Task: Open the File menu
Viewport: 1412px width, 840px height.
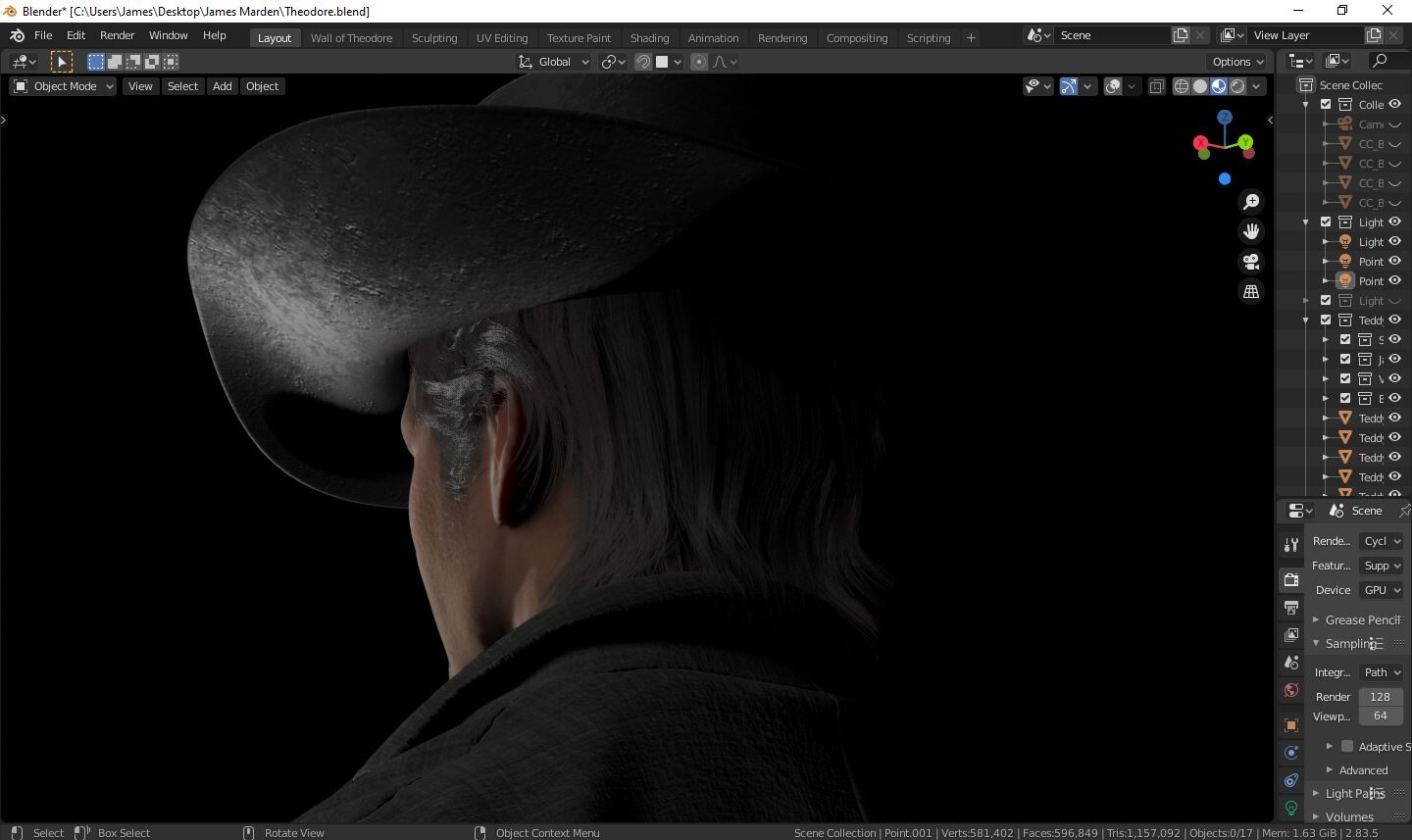Action: point(43,35)
